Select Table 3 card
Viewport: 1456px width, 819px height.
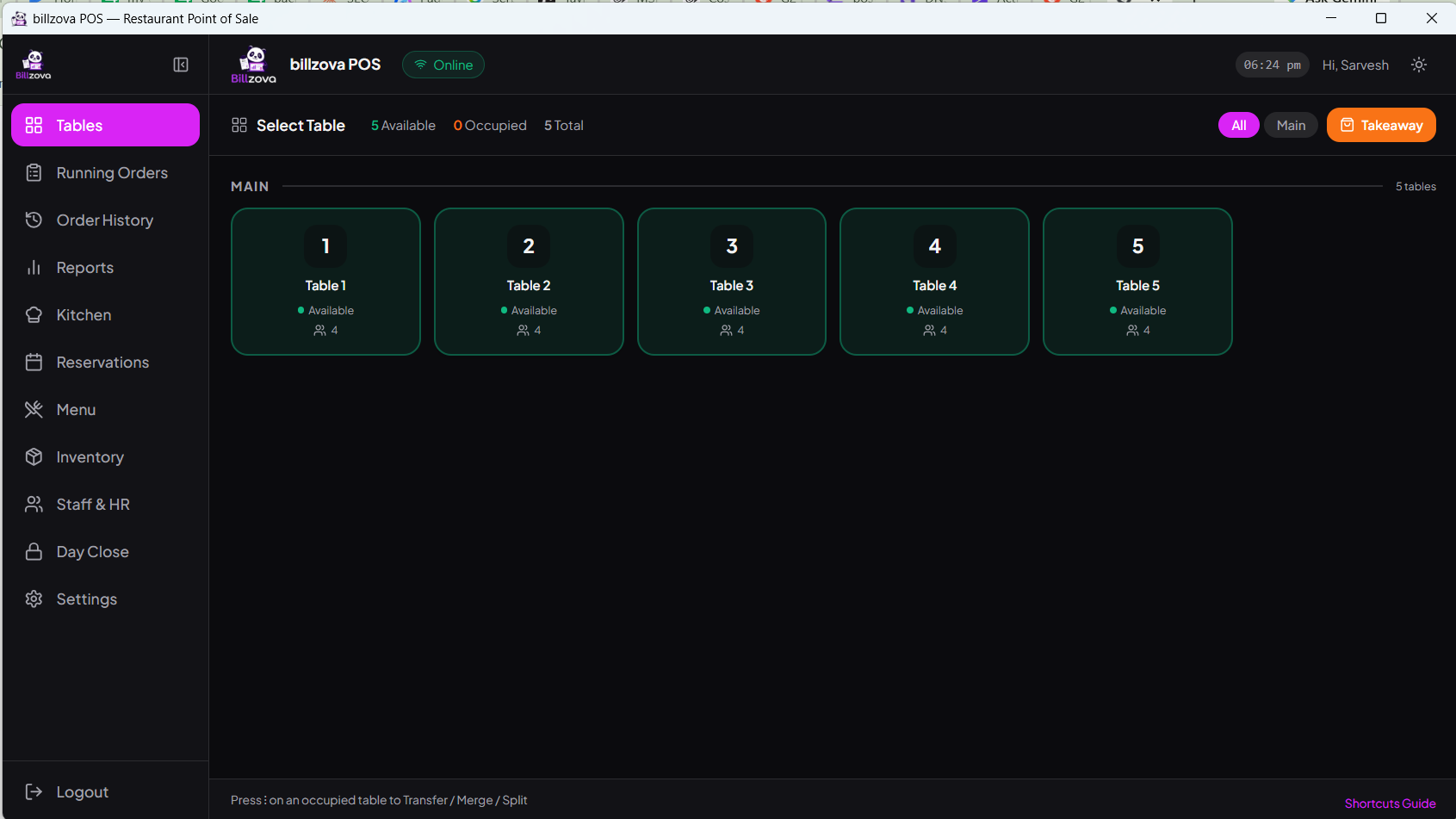click(732, 282)
